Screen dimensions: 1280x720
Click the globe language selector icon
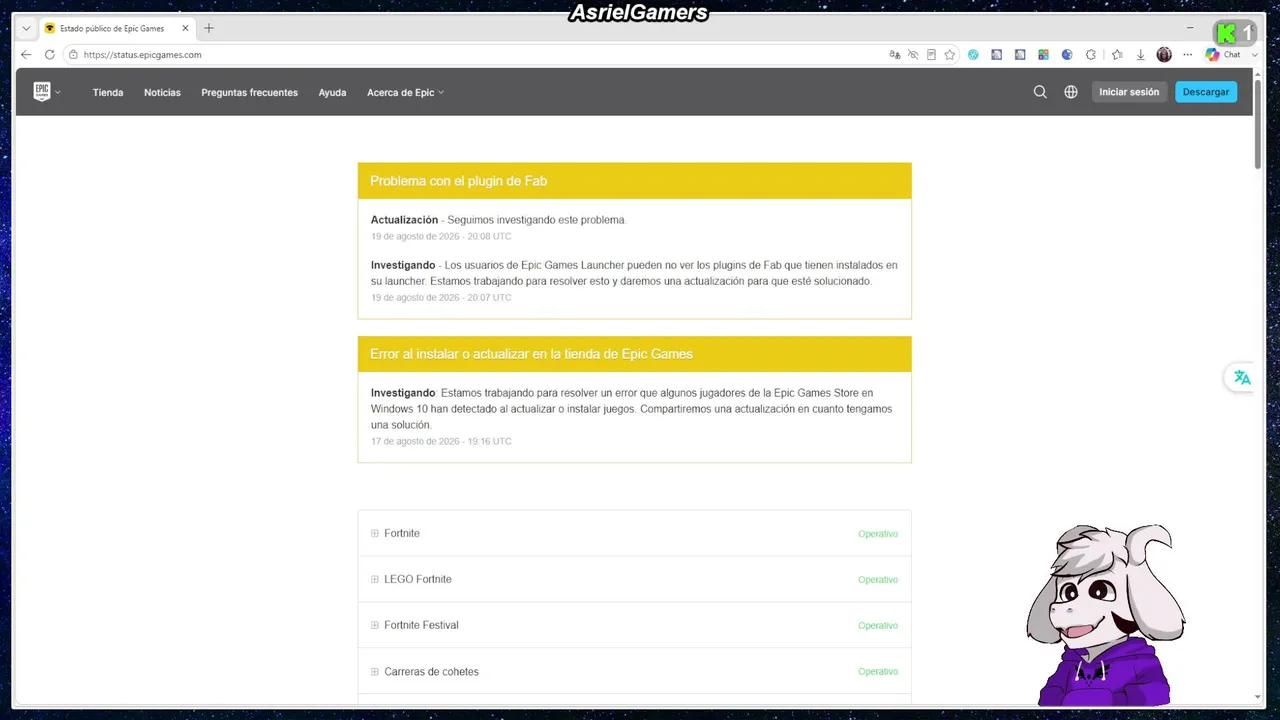pyautogui.click(x=1071, y=92)
